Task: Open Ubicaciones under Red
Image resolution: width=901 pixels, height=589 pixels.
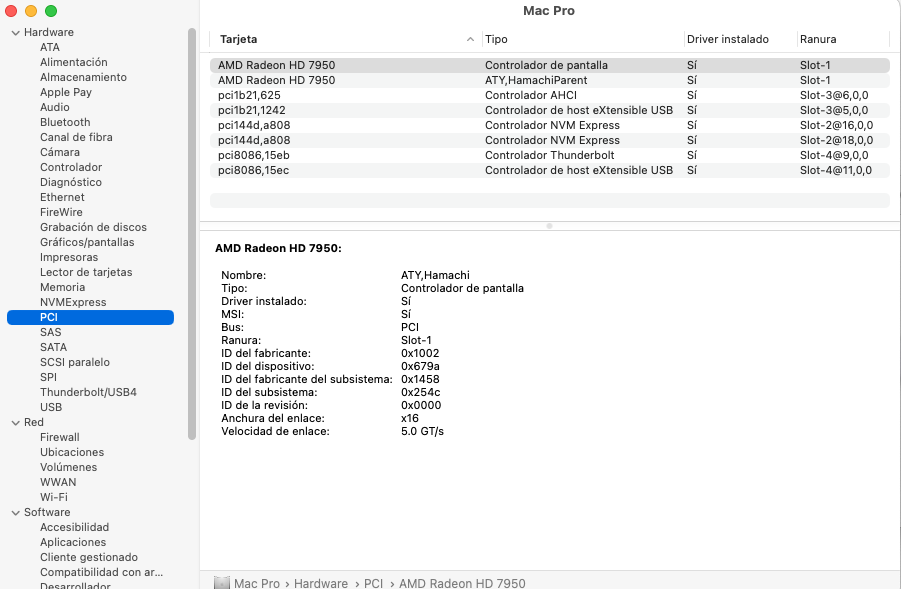Action: click(x=72, y=452)
